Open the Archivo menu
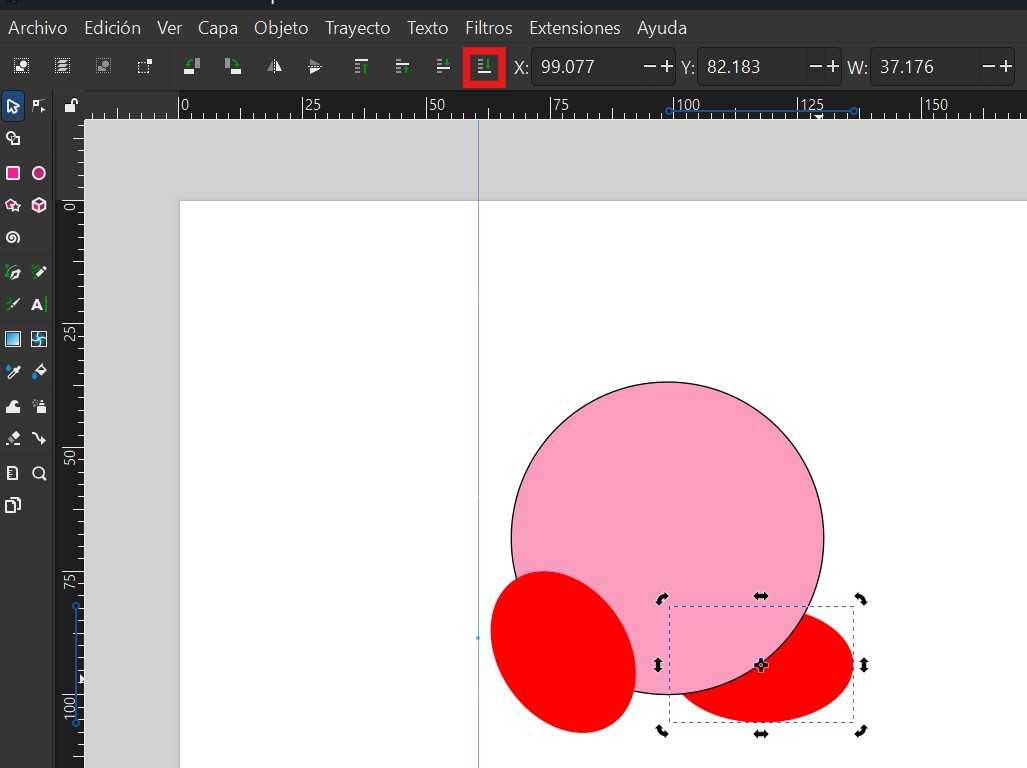Image resolution: width=1027 pixels, height=768 pixels. click(x=37, y=28)
